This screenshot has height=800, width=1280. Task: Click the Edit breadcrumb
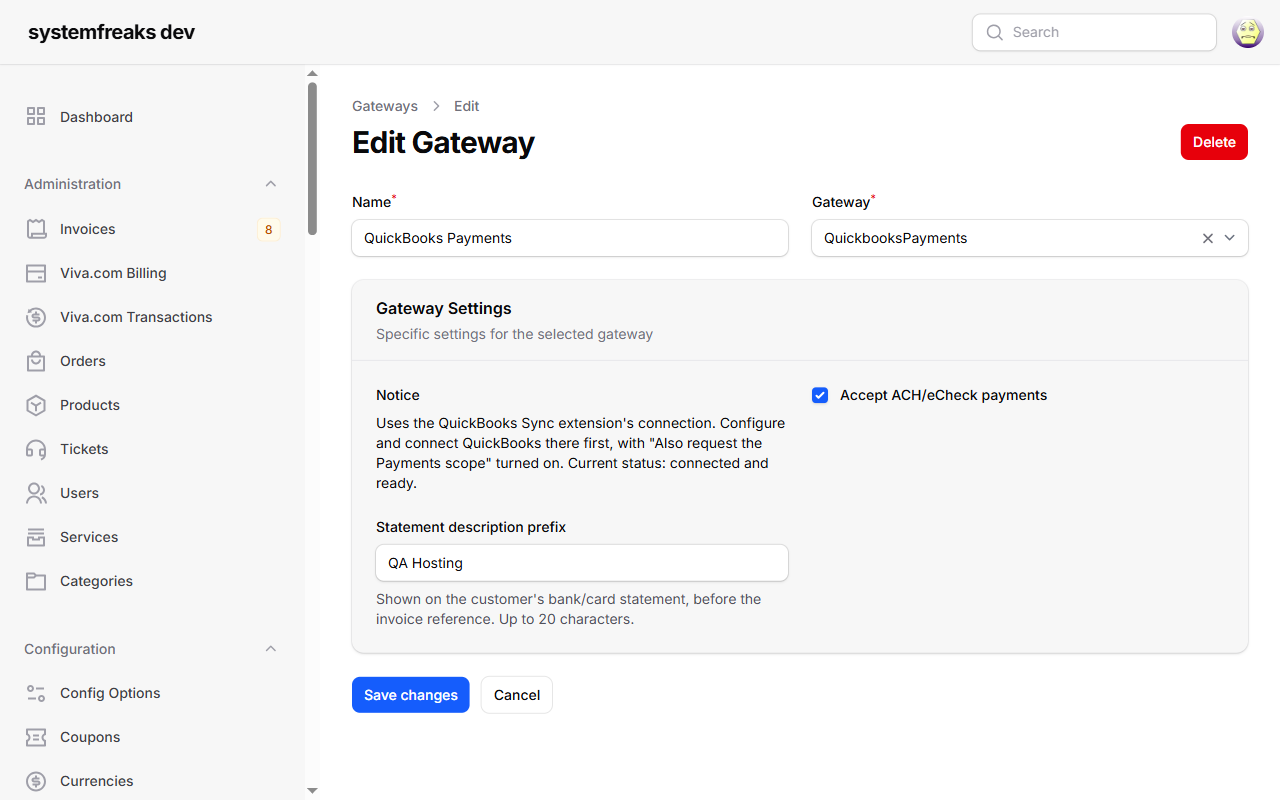(x=466, y=106)
